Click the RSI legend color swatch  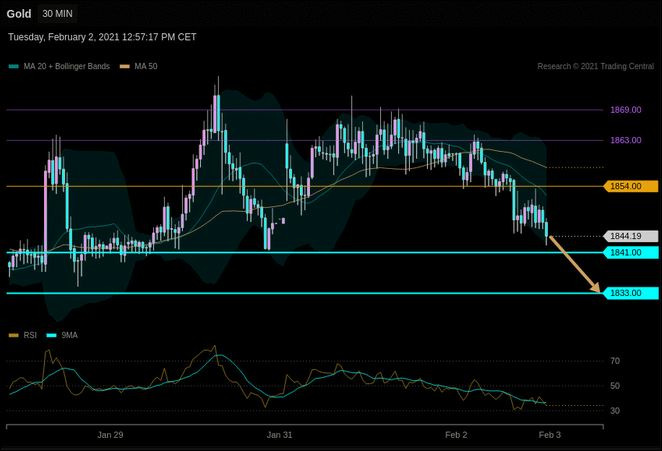pos(14,335)
